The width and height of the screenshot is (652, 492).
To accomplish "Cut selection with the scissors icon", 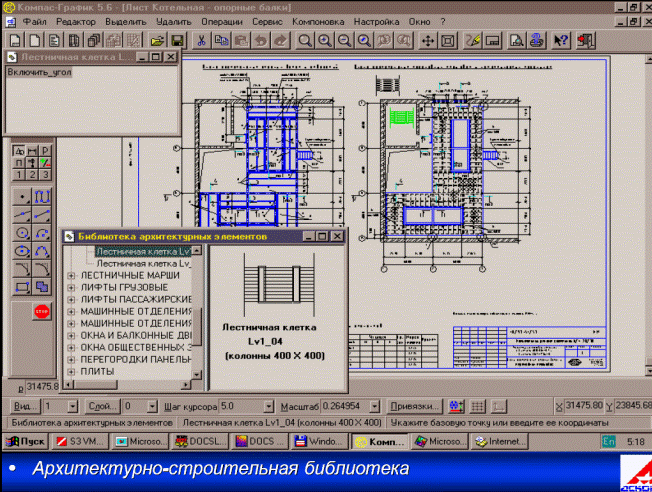I will point(201,40).
